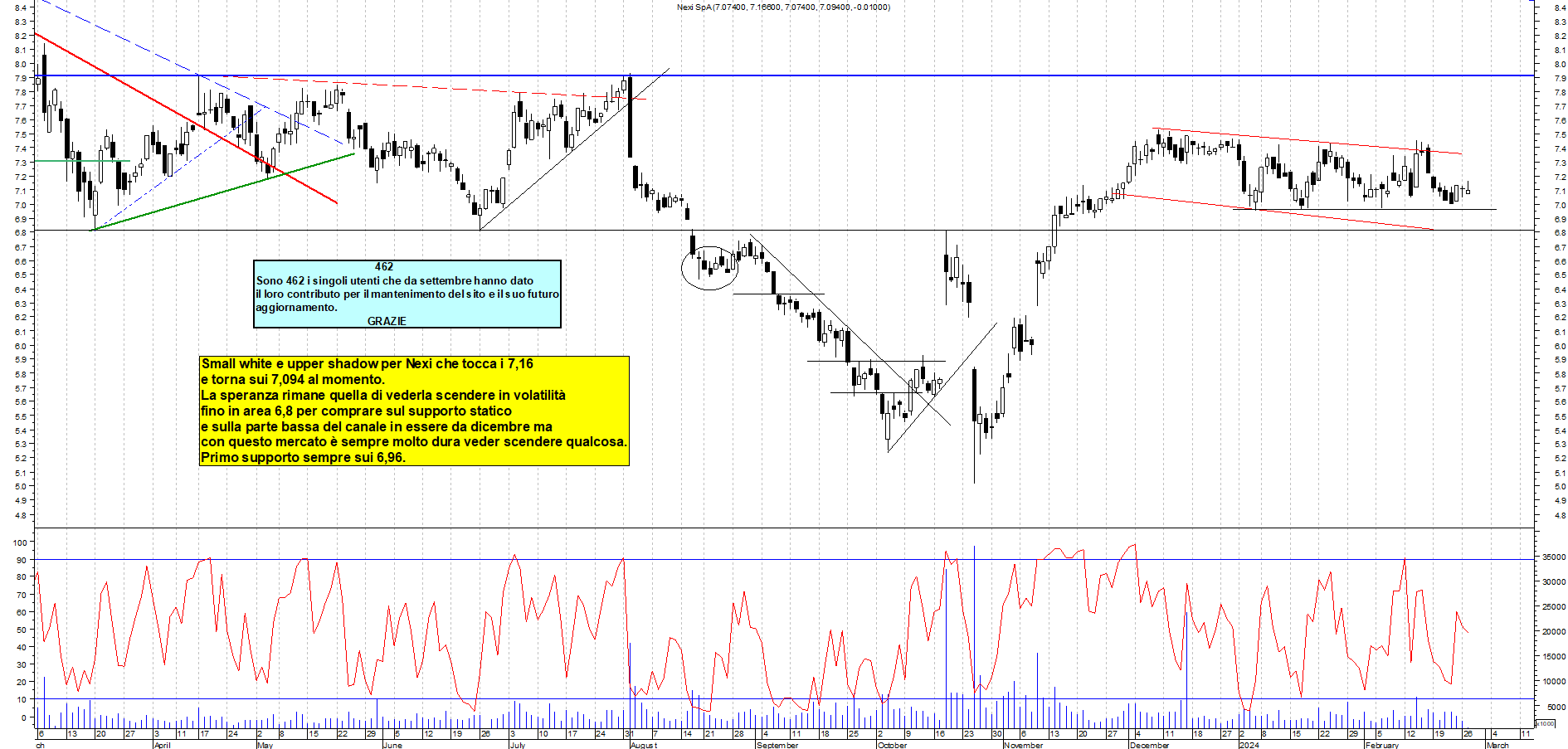Click the "December" month label

click(1149, 745)
